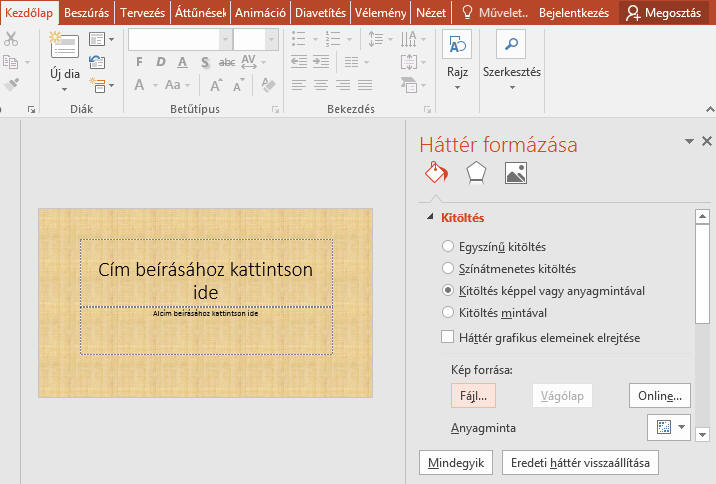Click the Új dia new slide icon

pos(64,46)
